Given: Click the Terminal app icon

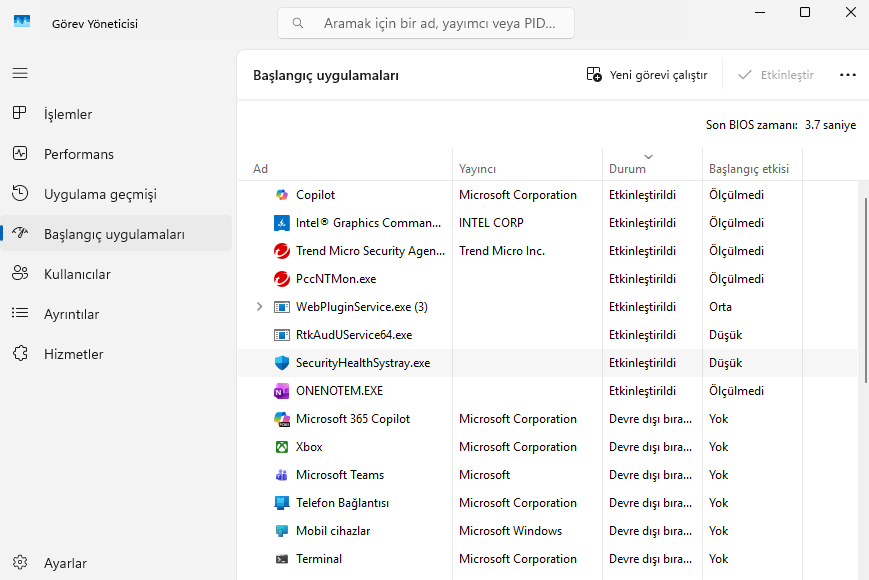Looking at the screenshot, I should point(282,559).
